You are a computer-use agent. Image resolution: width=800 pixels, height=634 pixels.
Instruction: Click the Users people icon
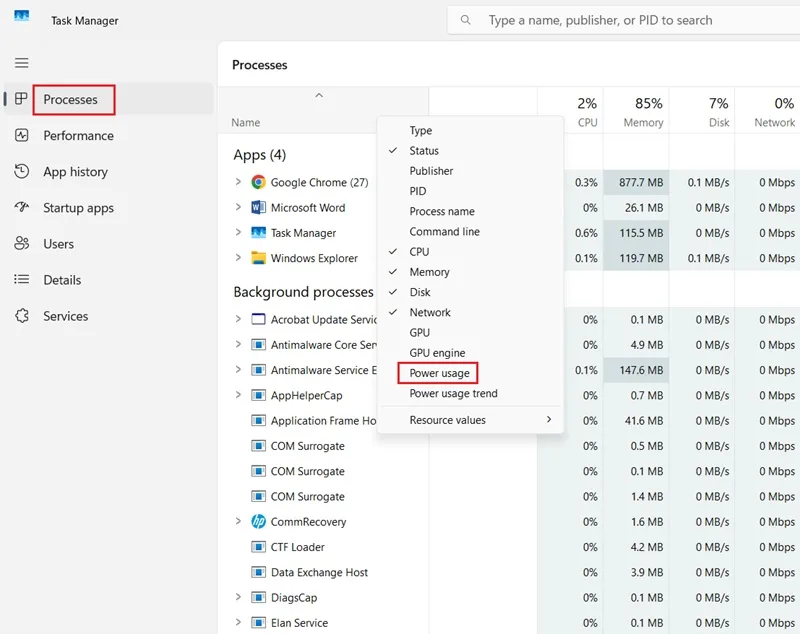click(21, 243)
